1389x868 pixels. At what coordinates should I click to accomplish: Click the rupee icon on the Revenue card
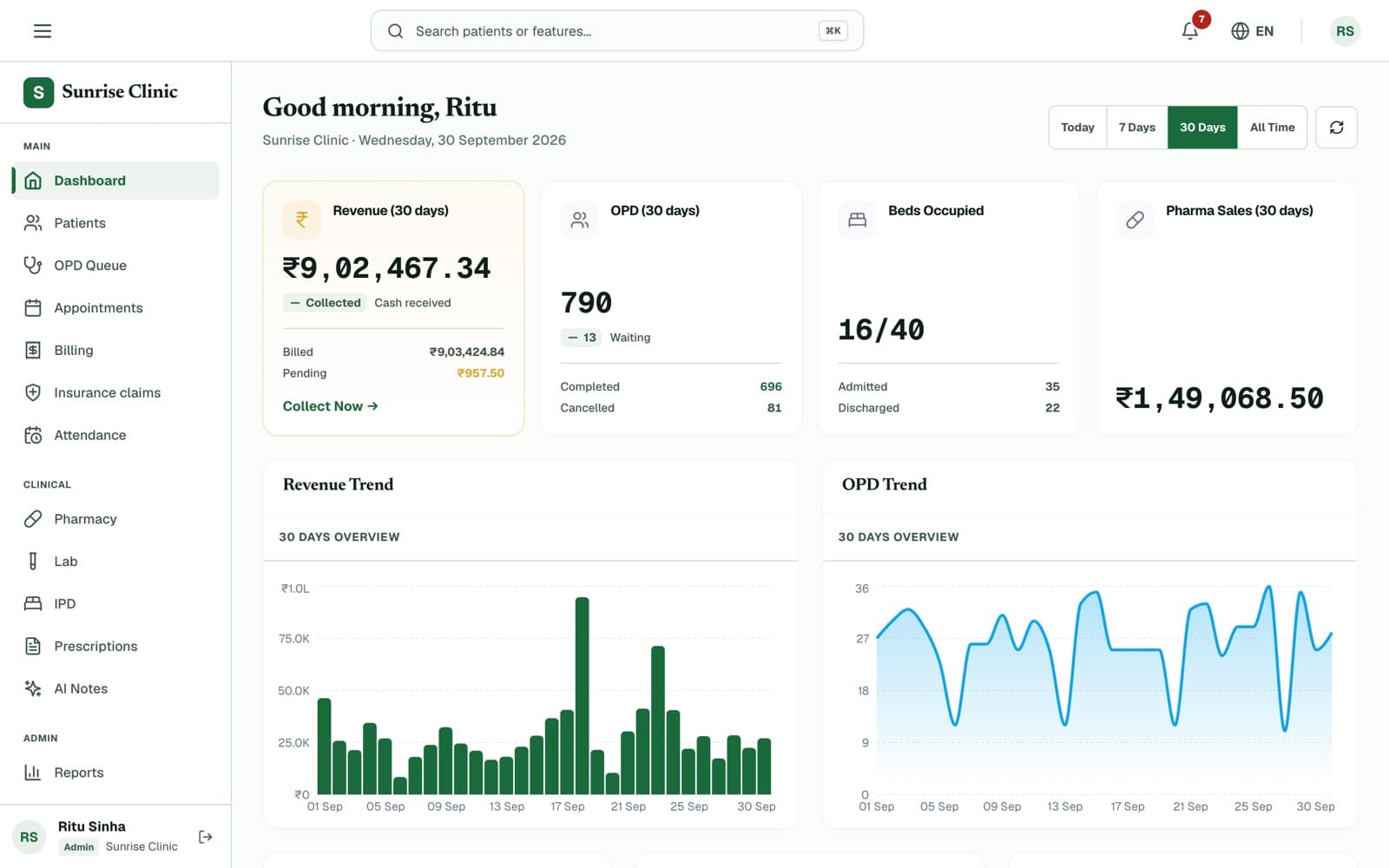tap(302, 220)
